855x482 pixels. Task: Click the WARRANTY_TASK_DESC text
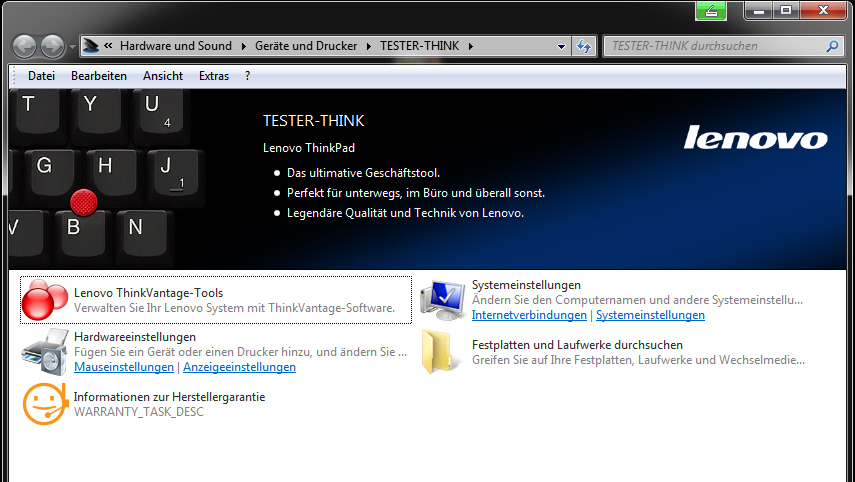139,412
